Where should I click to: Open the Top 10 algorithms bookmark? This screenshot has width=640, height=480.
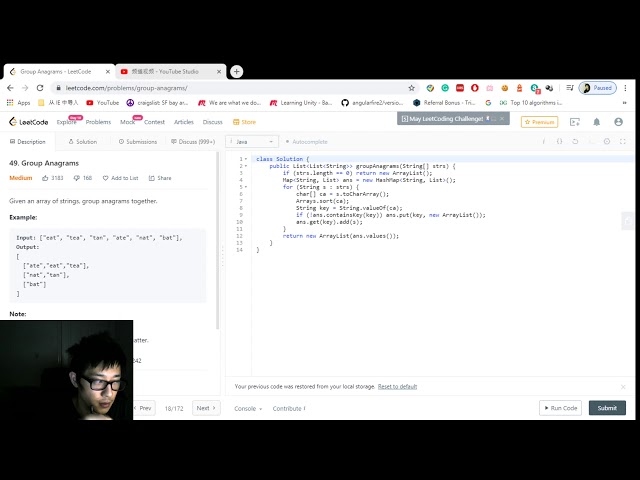[x=531, y=103]
